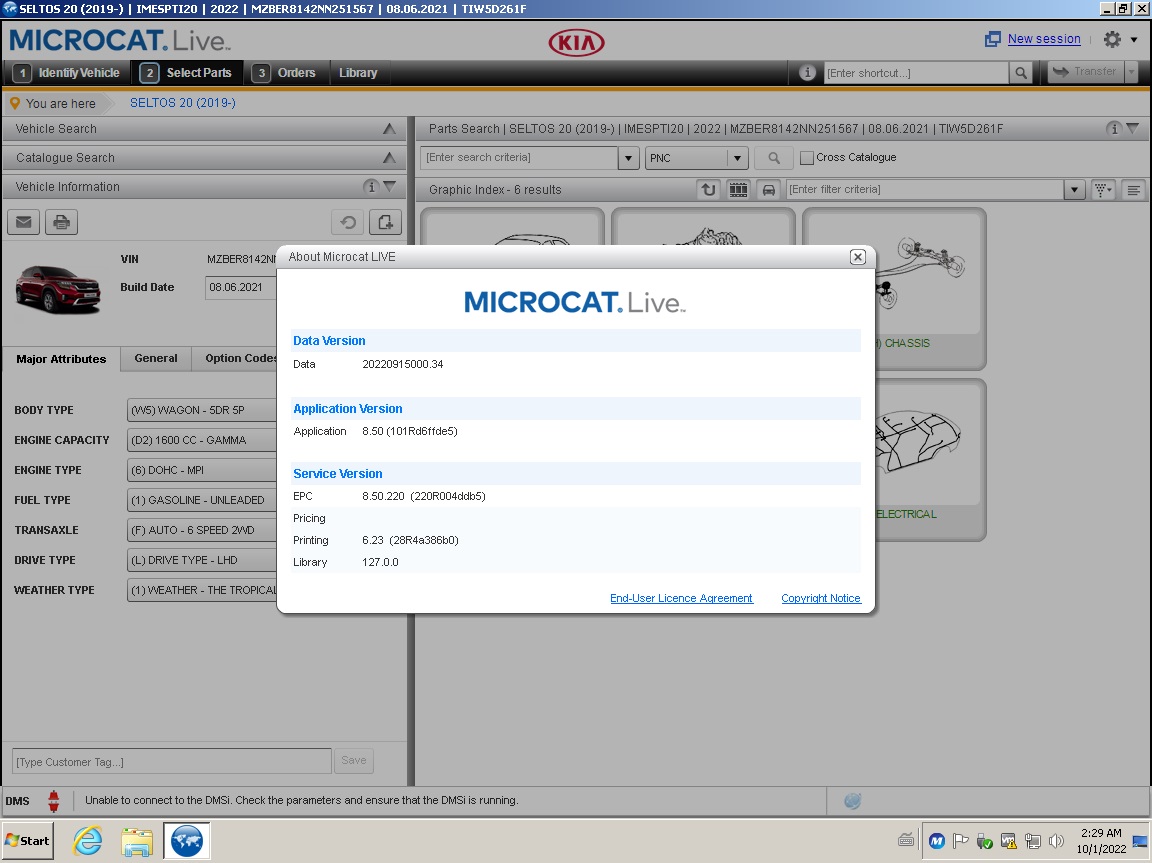Click the red Kia Seltos thumbnail
This screenshot has height=863, width=1152.
[x=58, y=289]
